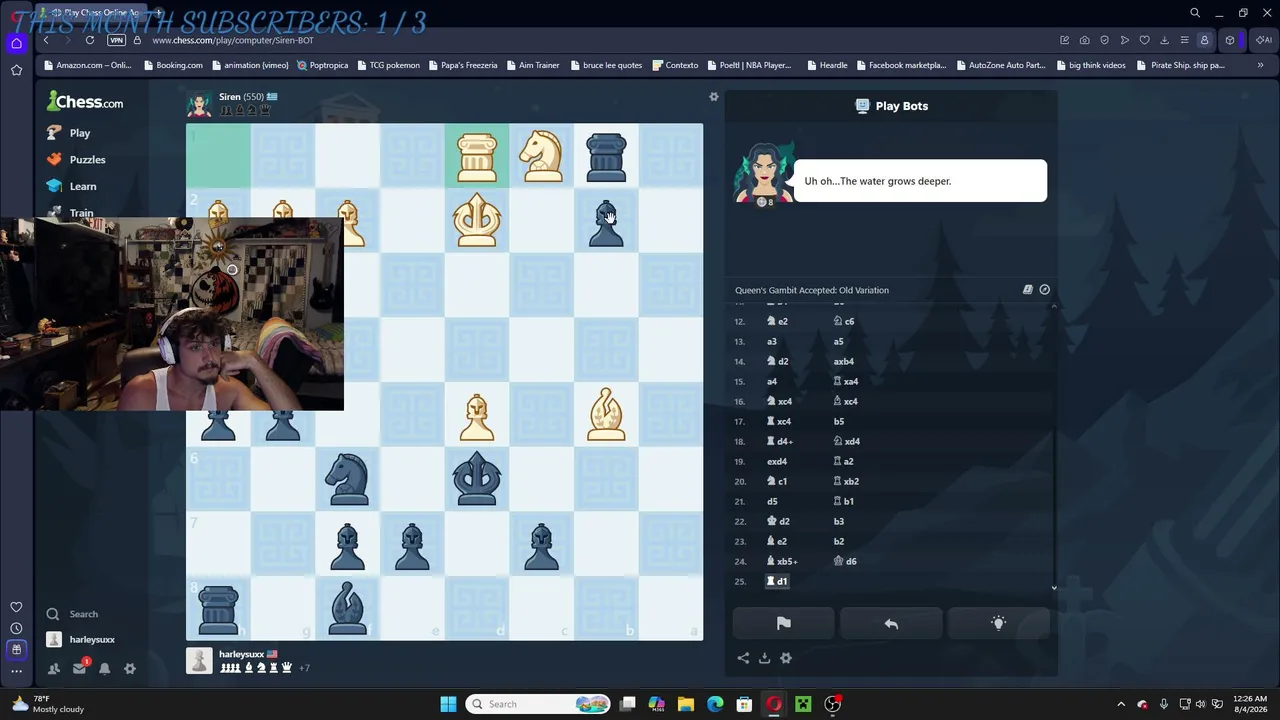Expand Opera sidebar more options dots
The height and width of the screenshot is (720, 1280).
pos(17,671)
